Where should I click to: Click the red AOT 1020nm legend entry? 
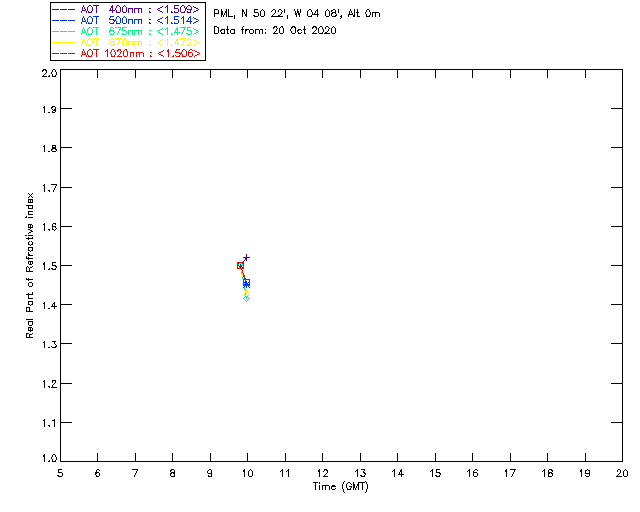[x=126, y=53]
